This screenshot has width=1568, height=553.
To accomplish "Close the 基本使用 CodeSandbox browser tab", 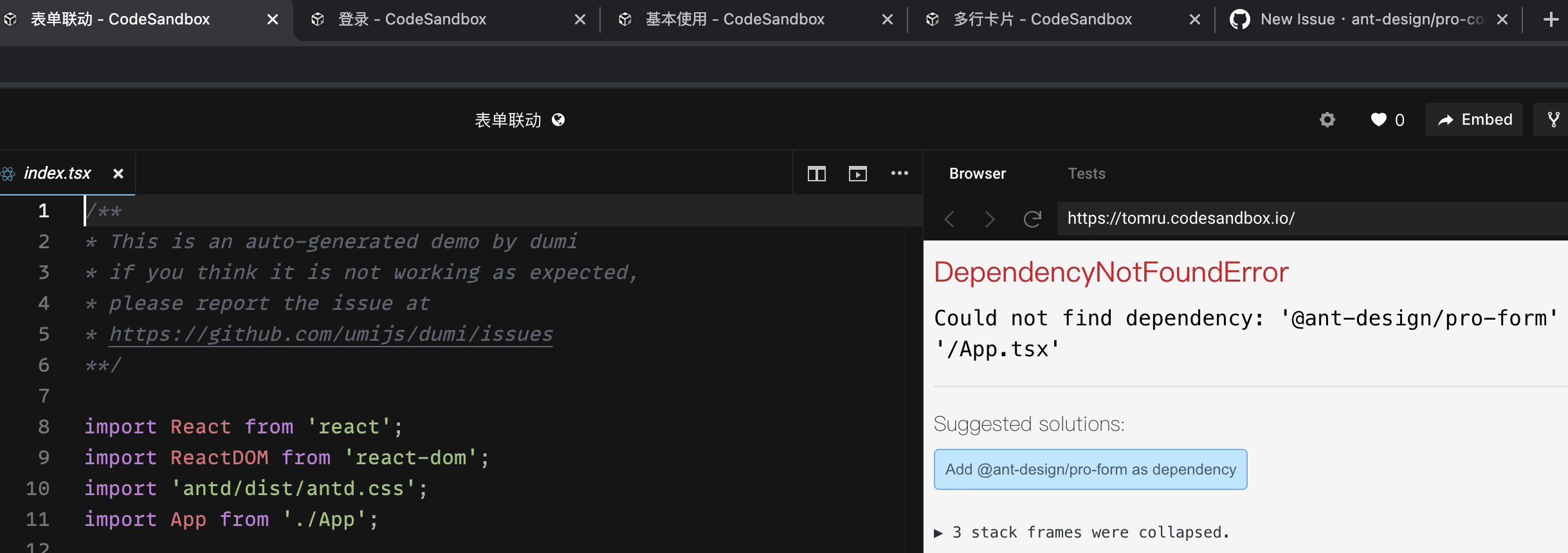I will [x=888, y=19].
